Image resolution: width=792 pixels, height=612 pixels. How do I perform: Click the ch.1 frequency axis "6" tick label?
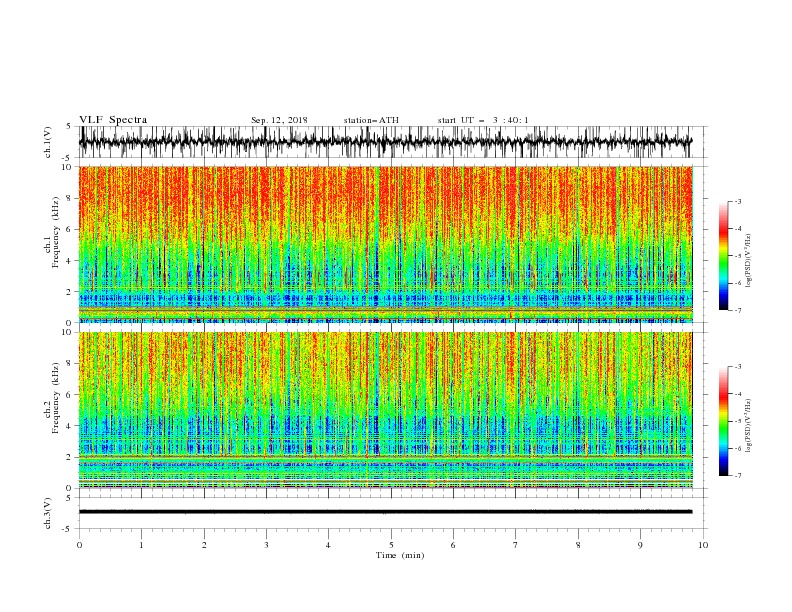coord(70,229)
